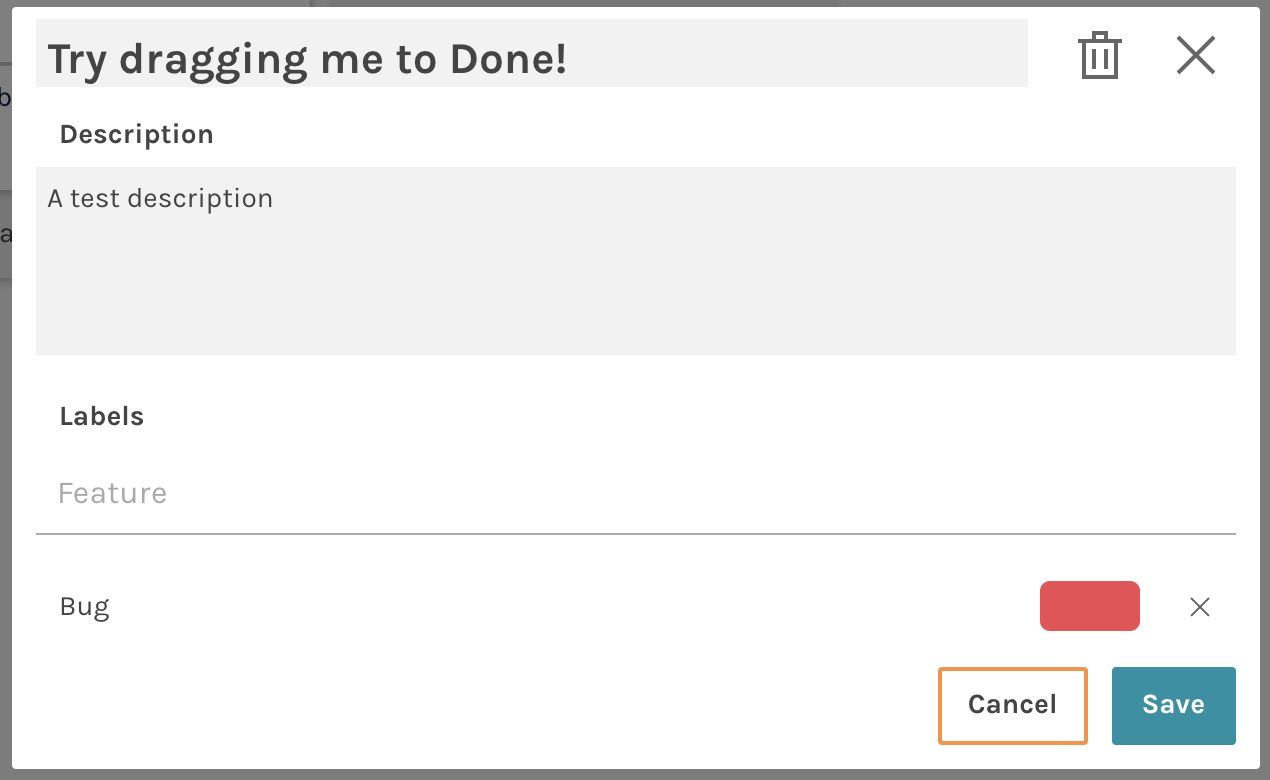
Task: Close the card dialog with the X icon
Action: pyautogui.click(x=1195, y=55)
